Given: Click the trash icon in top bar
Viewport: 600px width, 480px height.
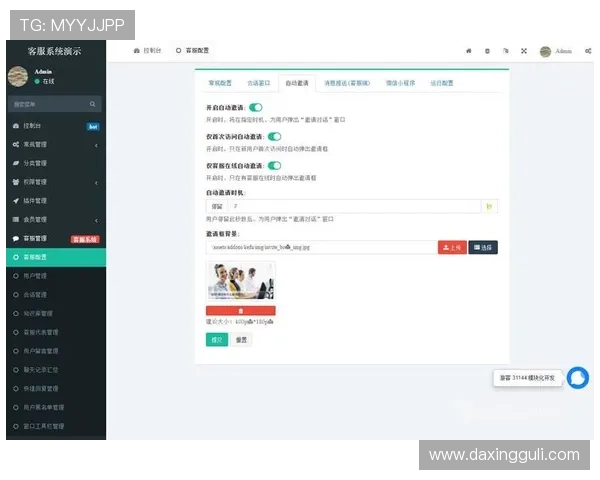Looking at the screenshot, I should tap(487, 51).
